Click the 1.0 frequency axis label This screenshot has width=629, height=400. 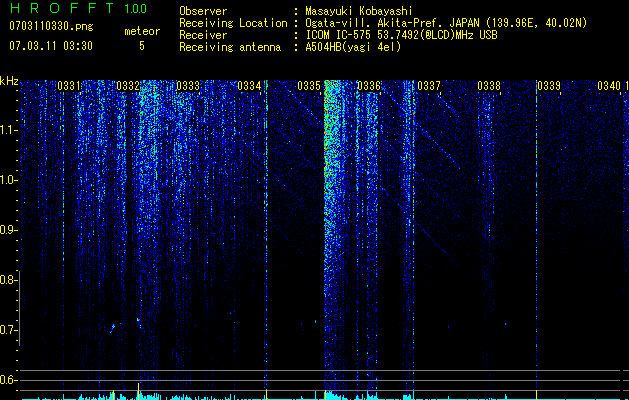pos(9,180)
